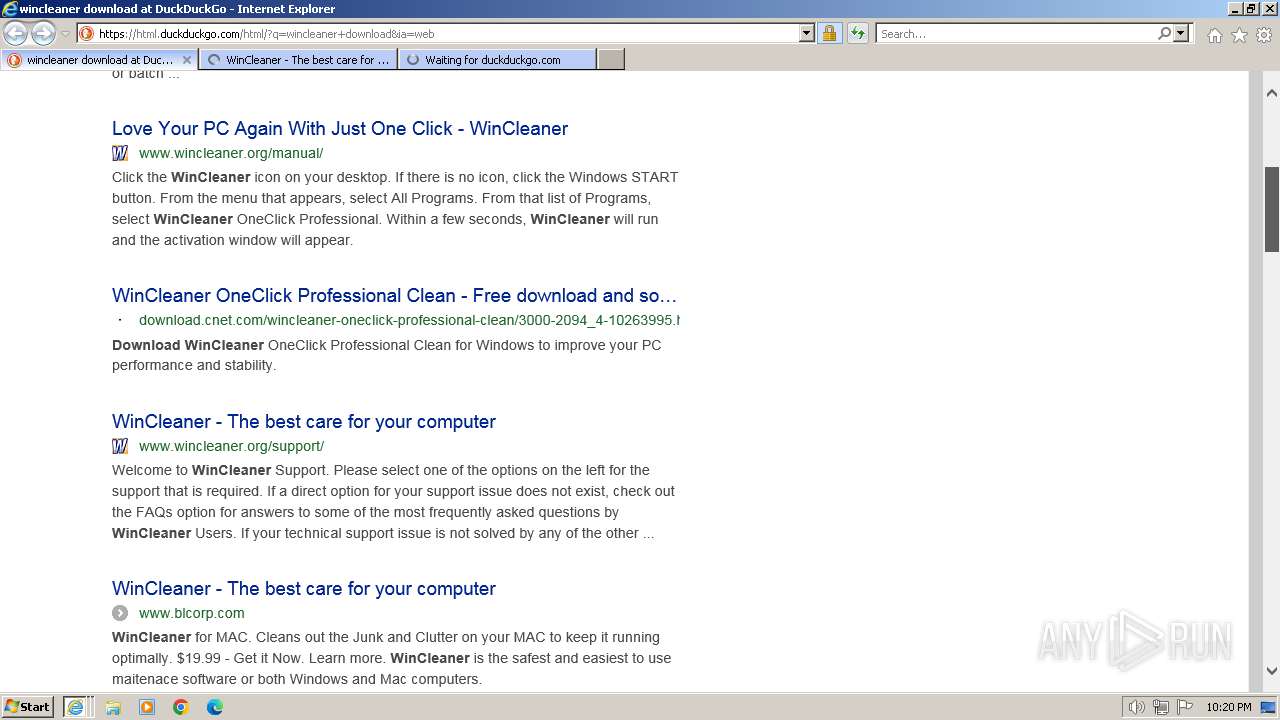Viewport: 1280px width, 720px height.
Task: Open a new tab with the blank tab button
Action: (x=611, y=60)
